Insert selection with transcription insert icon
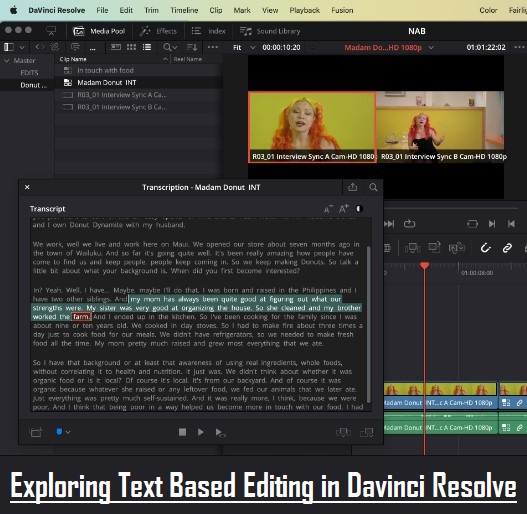 point(343,432)
